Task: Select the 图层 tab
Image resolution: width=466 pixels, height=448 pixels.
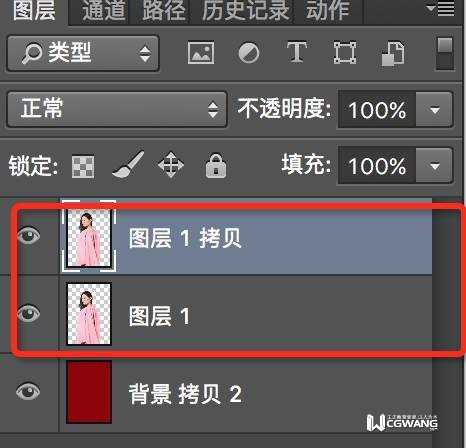Action: [x=34, y=10]
